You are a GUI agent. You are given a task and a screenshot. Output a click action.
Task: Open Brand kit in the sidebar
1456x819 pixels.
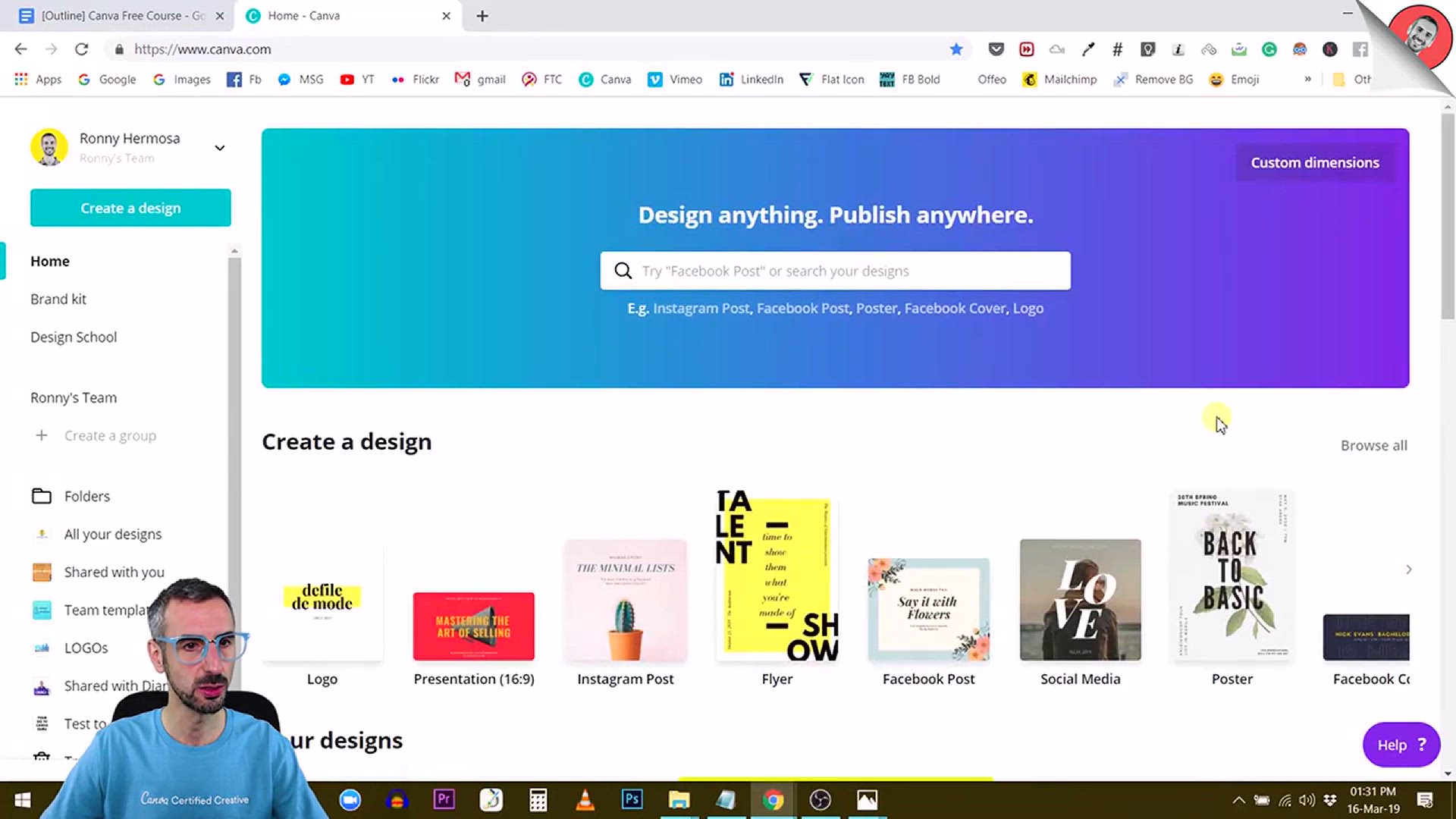point(58,299)
